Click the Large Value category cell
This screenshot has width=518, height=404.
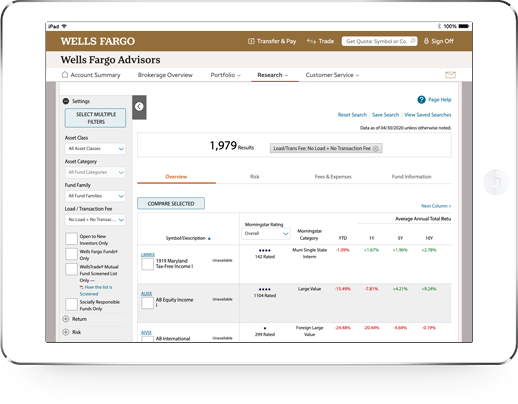coord(309,289)
